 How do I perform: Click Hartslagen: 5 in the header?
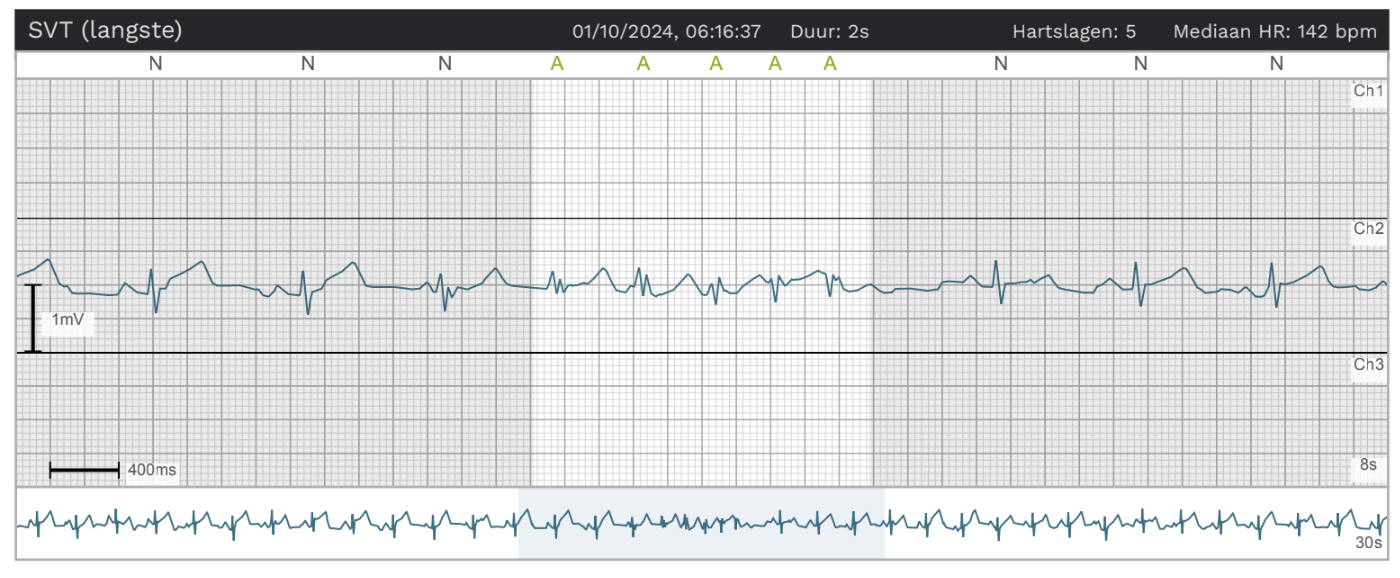pos(1074,31)
